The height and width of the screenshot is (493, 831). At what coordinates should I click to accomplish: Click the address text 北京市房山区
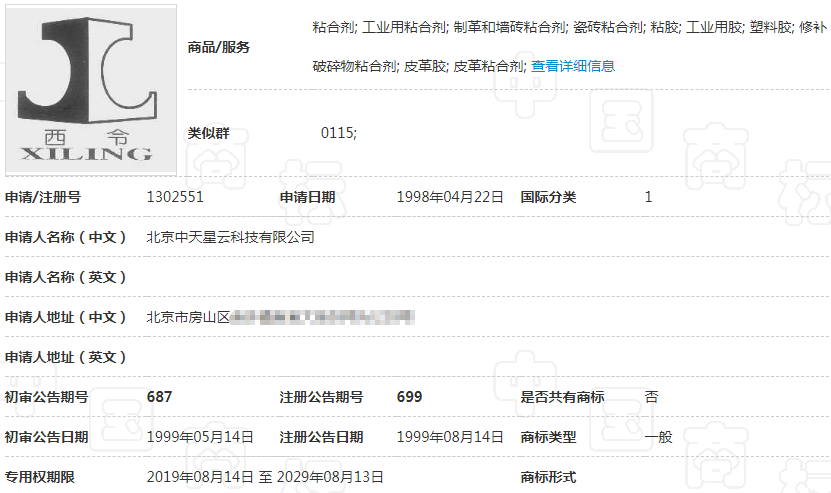point(188,317)
